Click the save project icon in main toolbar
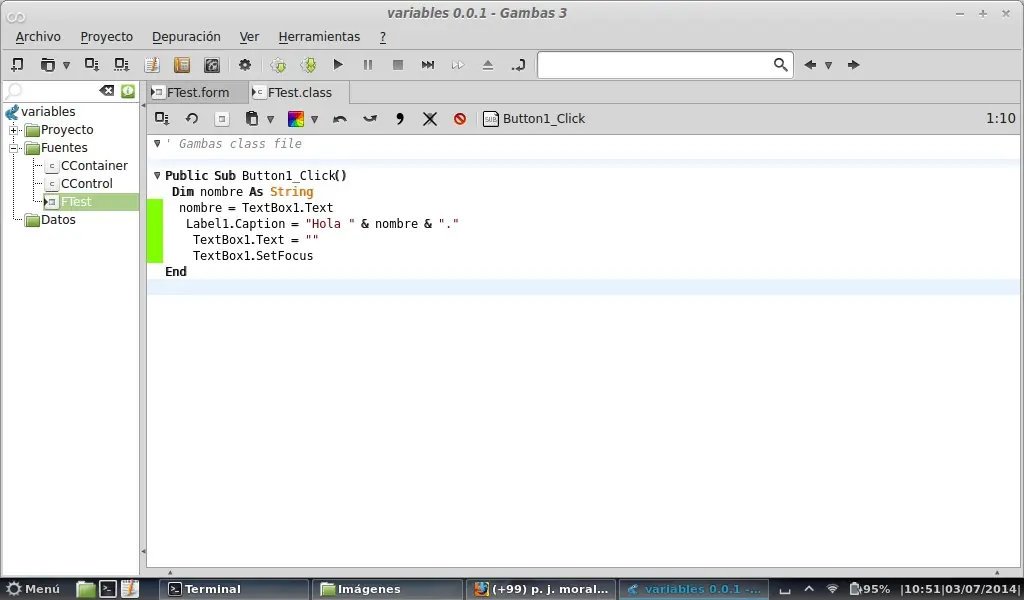 (x=91, y=65)
